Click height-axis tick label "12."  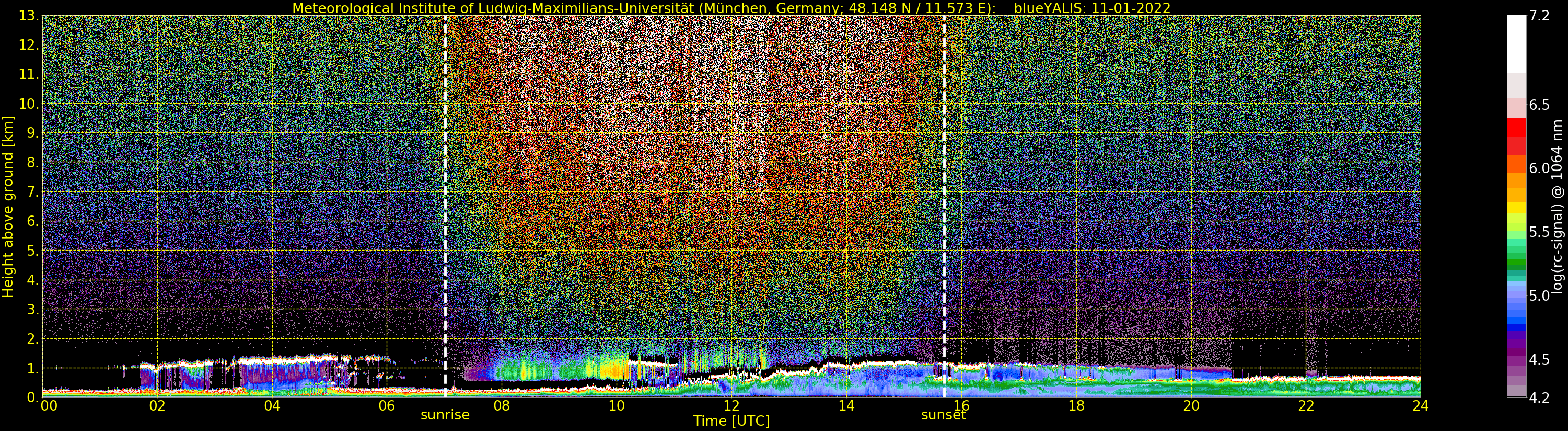click(x=29, y=45)
